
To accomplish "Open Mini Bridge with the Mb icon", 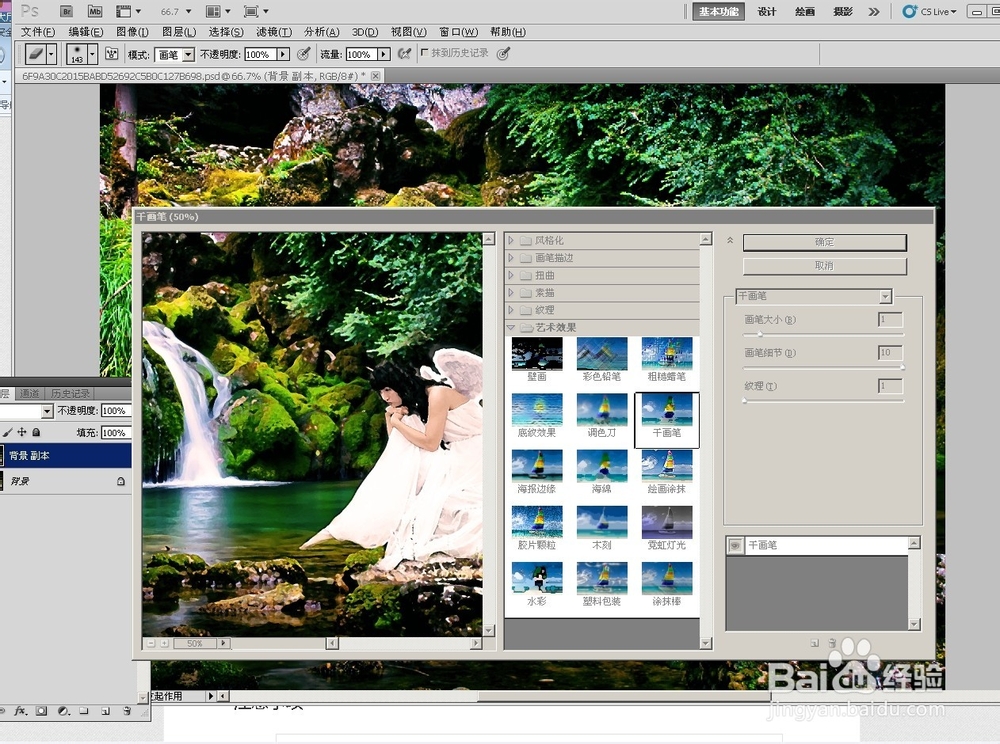I will (x=95, y=11).
